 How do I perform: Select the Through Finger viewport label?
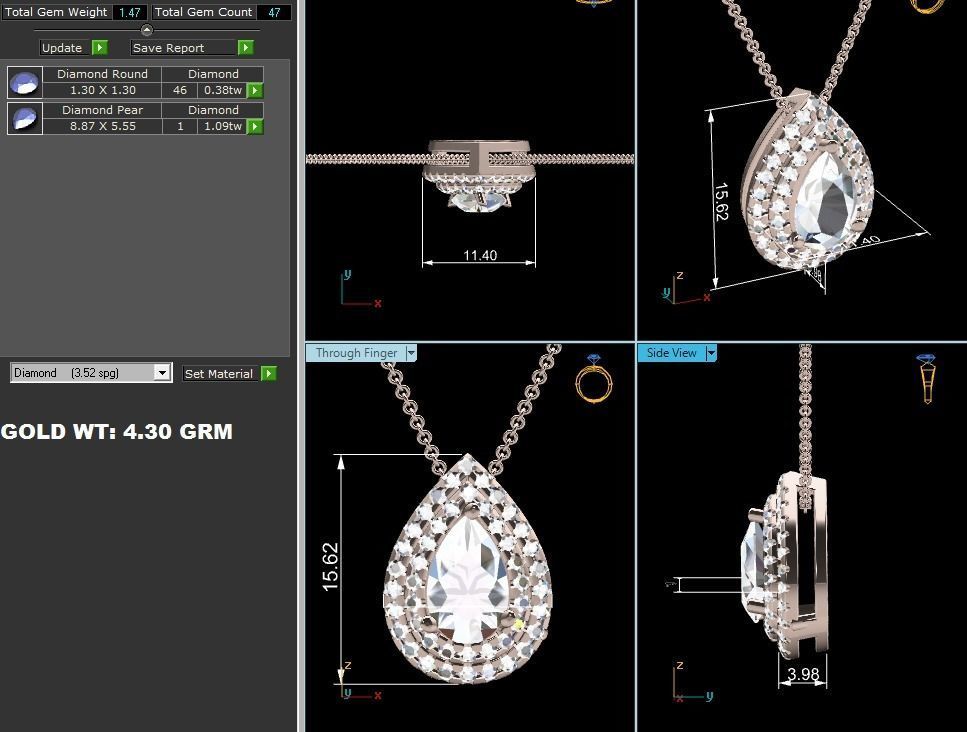coord(356,353)
